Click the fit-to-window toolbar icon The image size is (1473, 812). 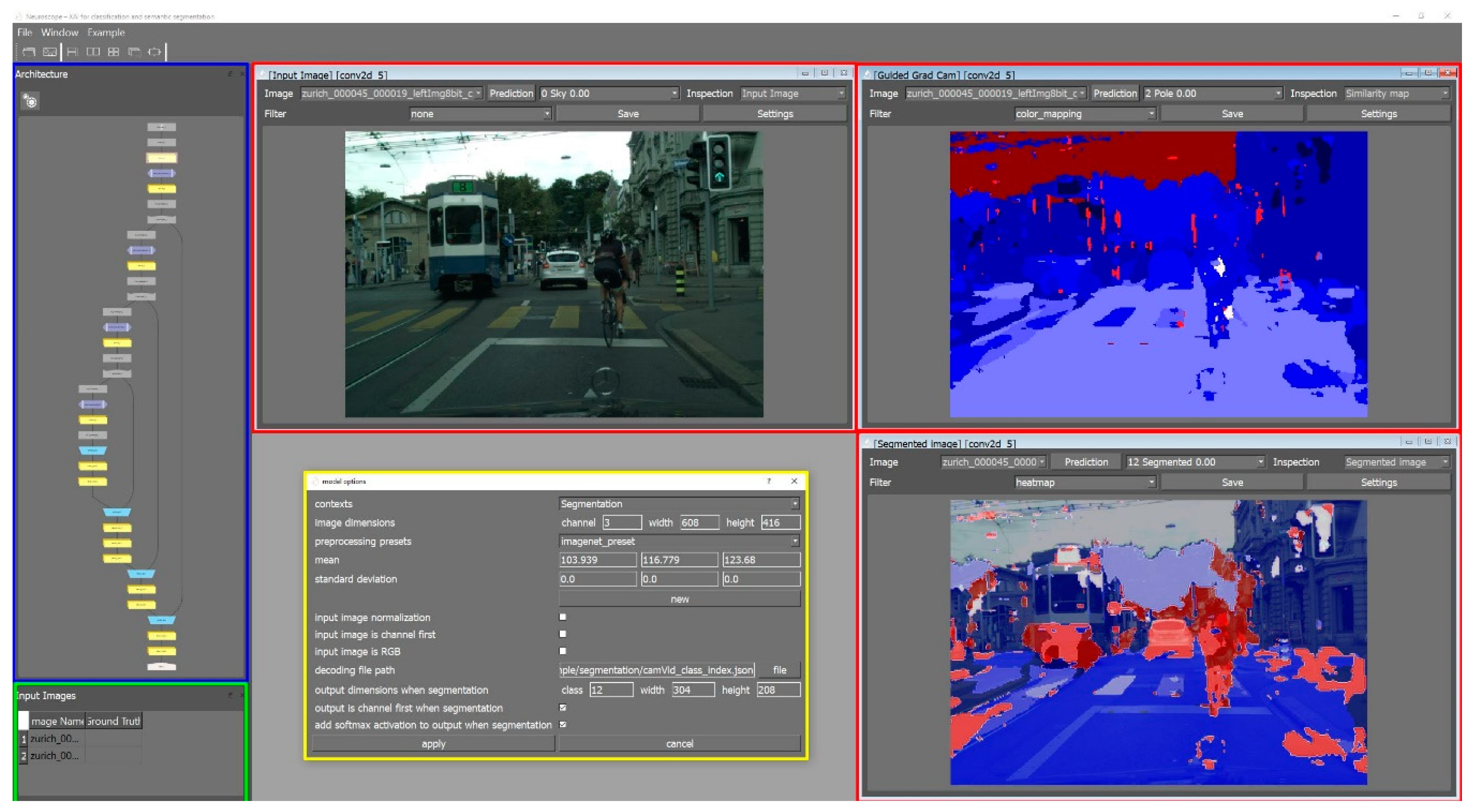[155, 52]
